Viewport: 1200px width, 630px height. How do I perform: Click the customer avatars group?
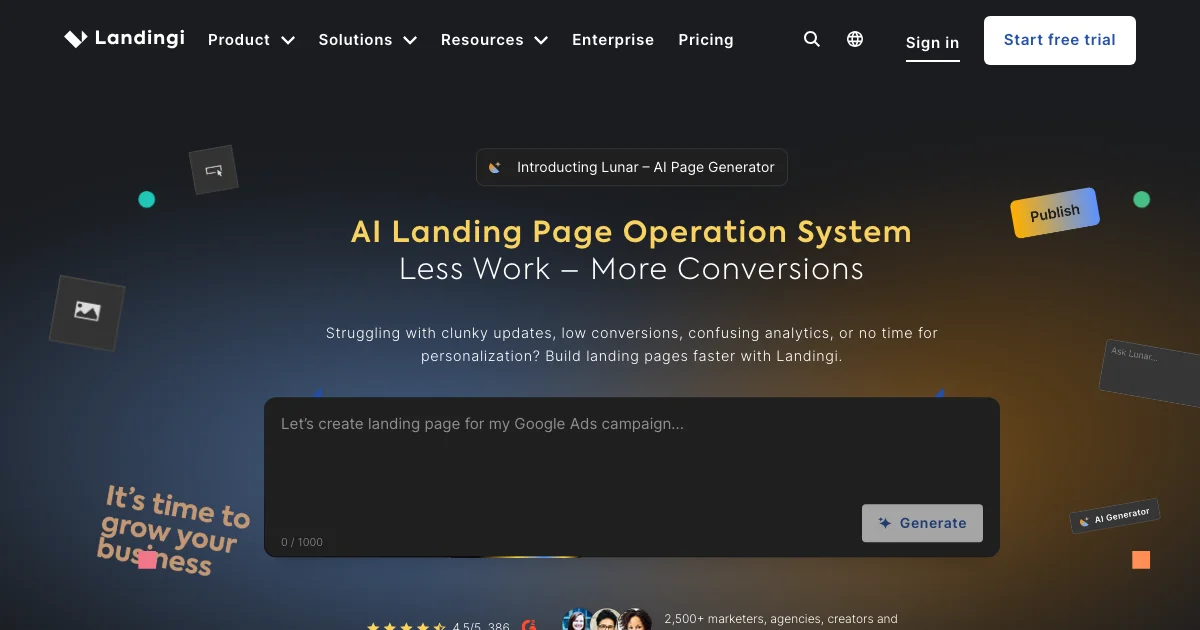coord(607,621)
